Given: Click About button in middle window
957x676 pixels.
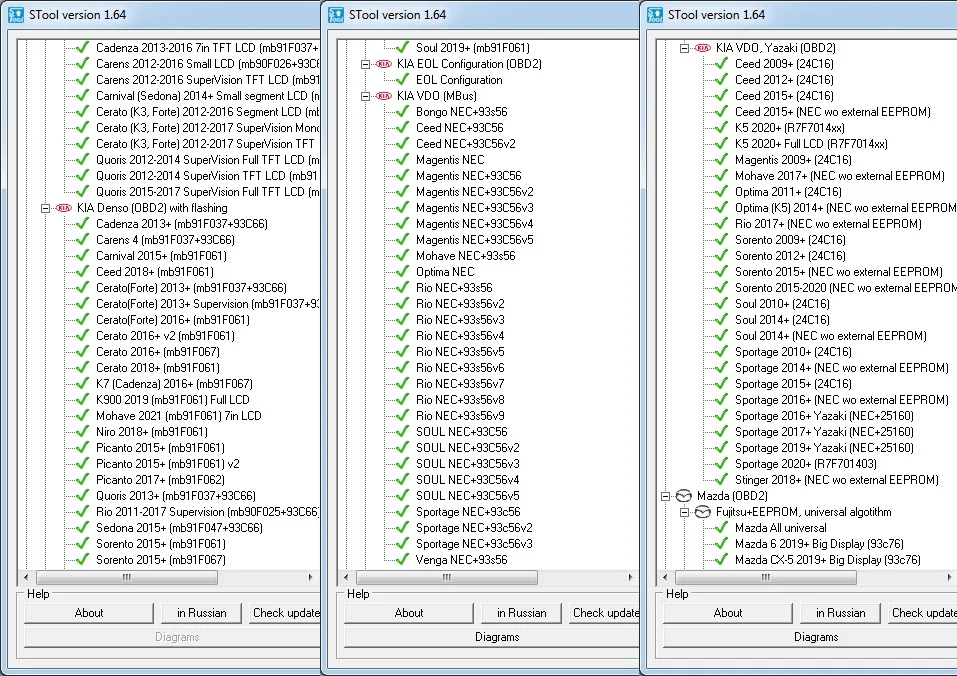Looking at the screenshot, I should (x=409, y=613).
